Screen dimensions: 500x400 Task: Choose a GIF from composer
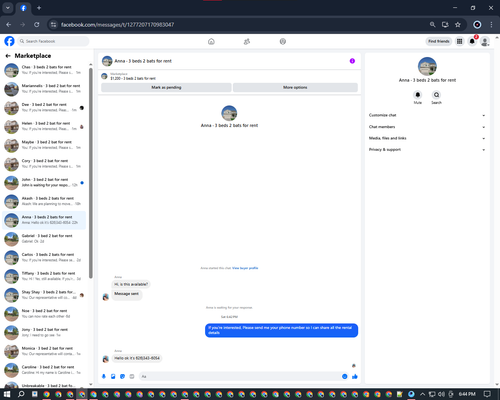click(132, 376)
